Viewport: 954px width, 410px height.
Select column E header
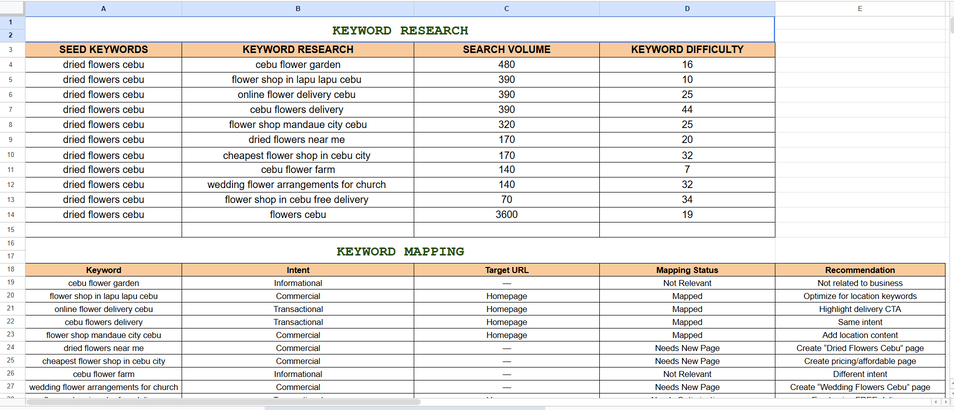pos(860,9)
